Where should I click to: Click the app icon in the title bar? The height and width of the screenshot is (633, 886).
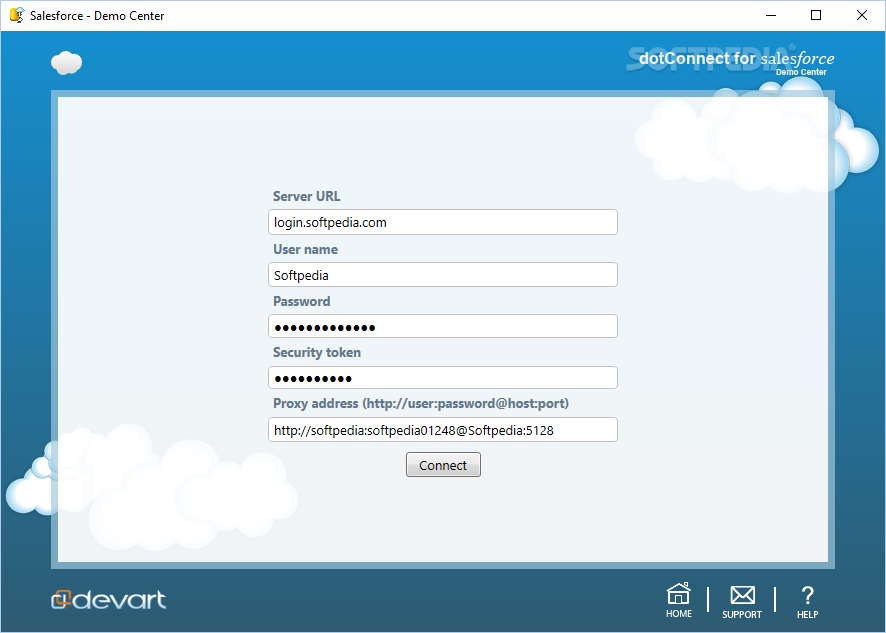coord(17,15)
